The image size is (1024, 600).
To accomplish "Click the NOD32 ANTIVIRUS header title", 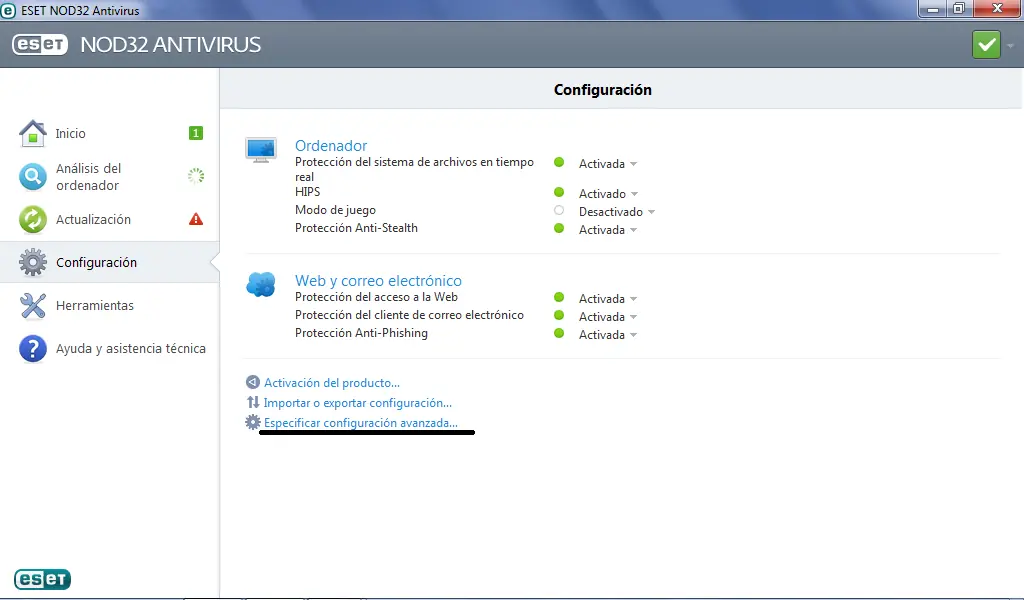I will [170, 44].
